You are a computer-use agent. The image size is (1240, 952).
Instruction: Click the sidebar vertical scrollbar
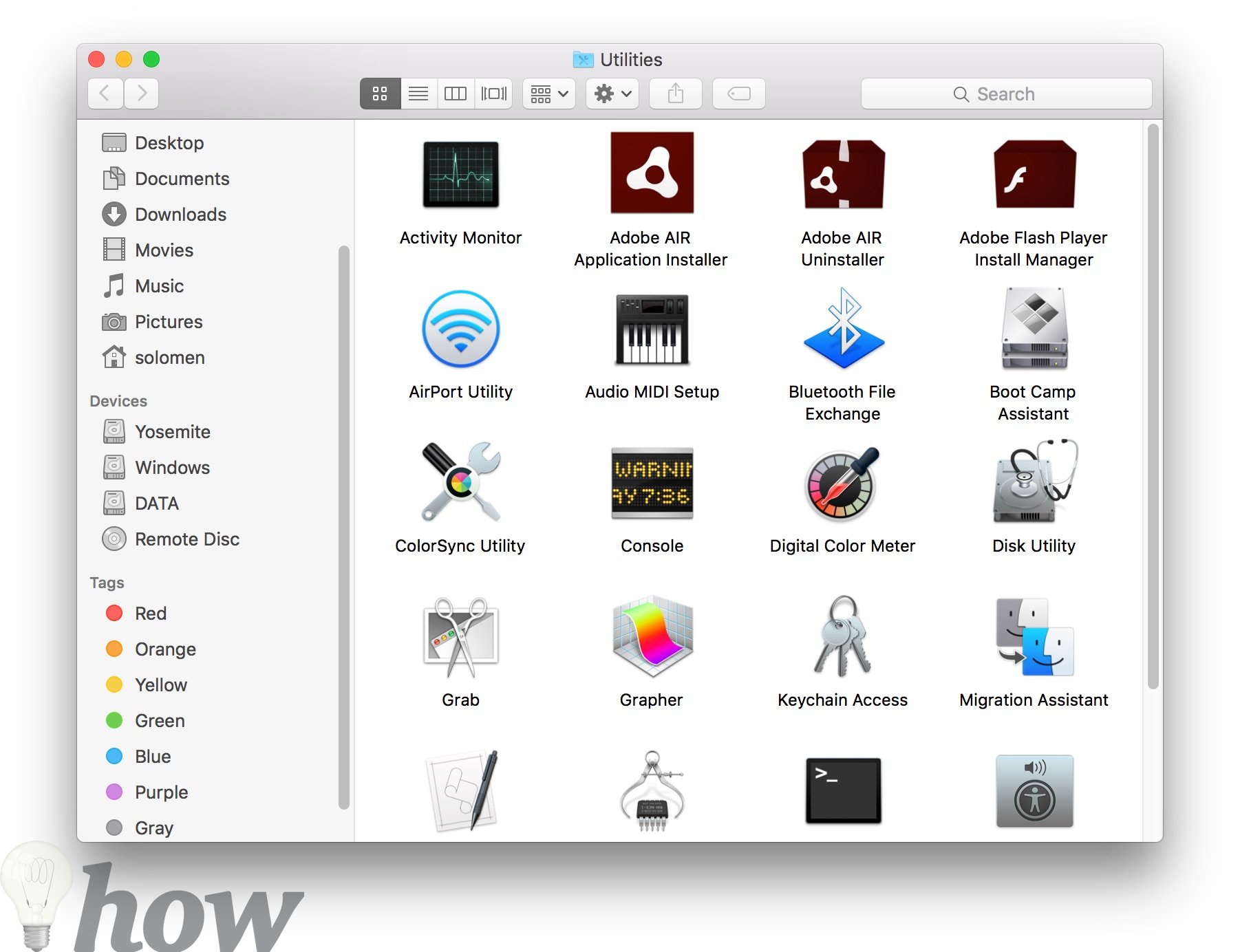[344, 528]
